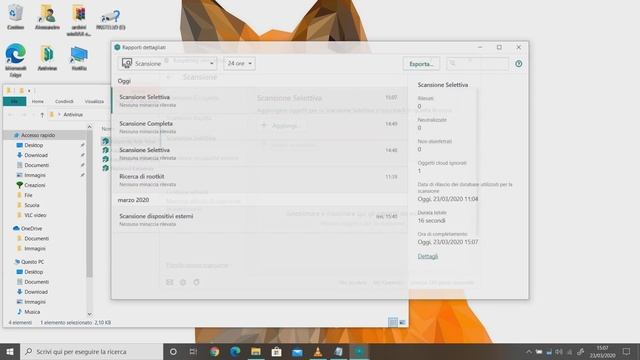Click the help icon in the reports window
This screenshot has width=640, height=360.
(x=518, y=64)
